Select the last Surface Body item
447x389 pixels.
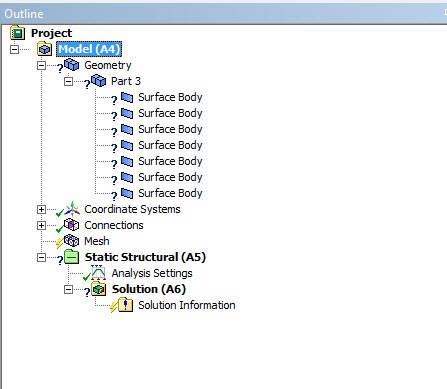click(170, 193)
